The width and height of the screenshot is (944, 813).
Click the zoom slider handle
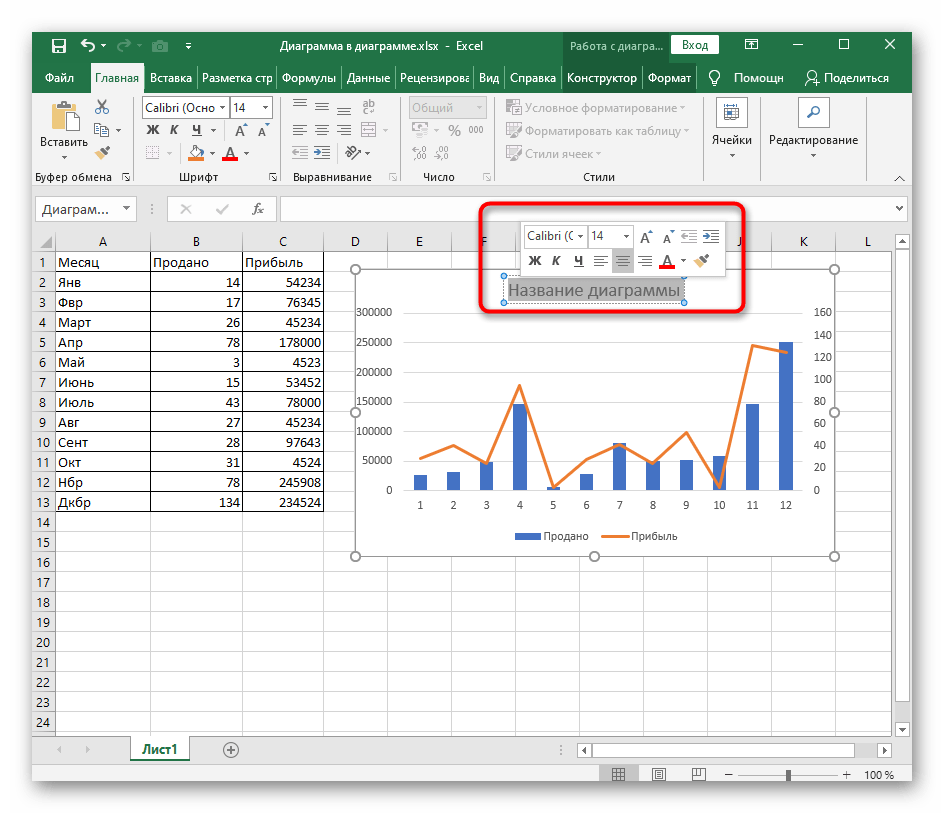pos(788,774)
